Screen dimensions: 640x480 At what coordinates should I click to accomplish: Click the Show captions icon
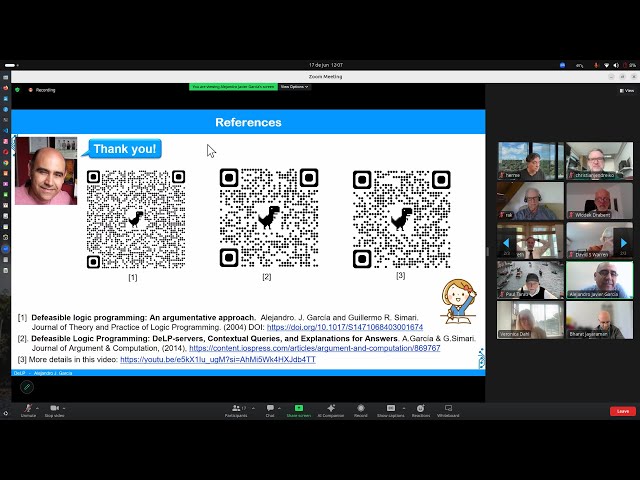390,409
